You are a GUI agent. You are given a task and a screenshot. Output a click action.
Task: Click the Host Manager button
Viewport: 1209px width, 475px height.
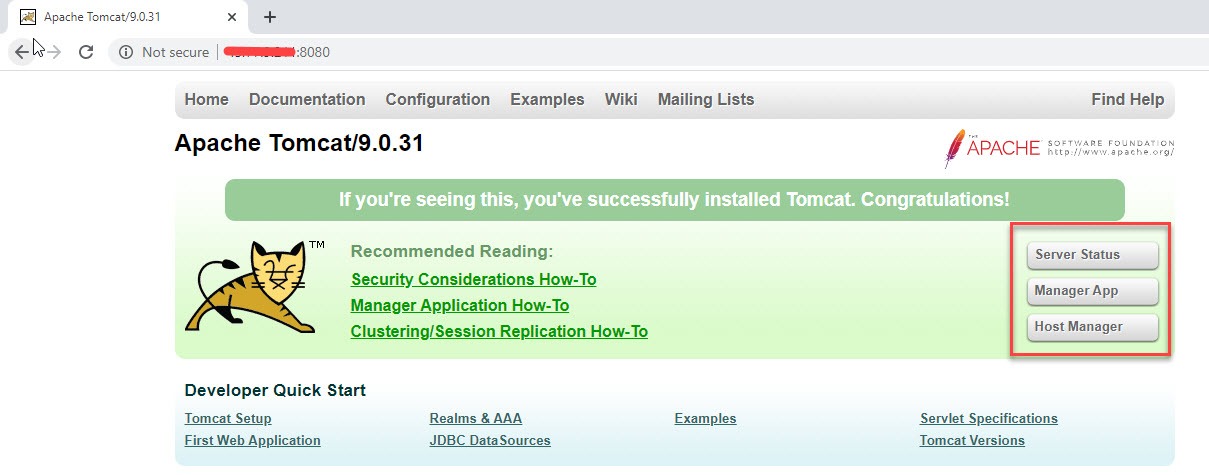[1092, 327]
